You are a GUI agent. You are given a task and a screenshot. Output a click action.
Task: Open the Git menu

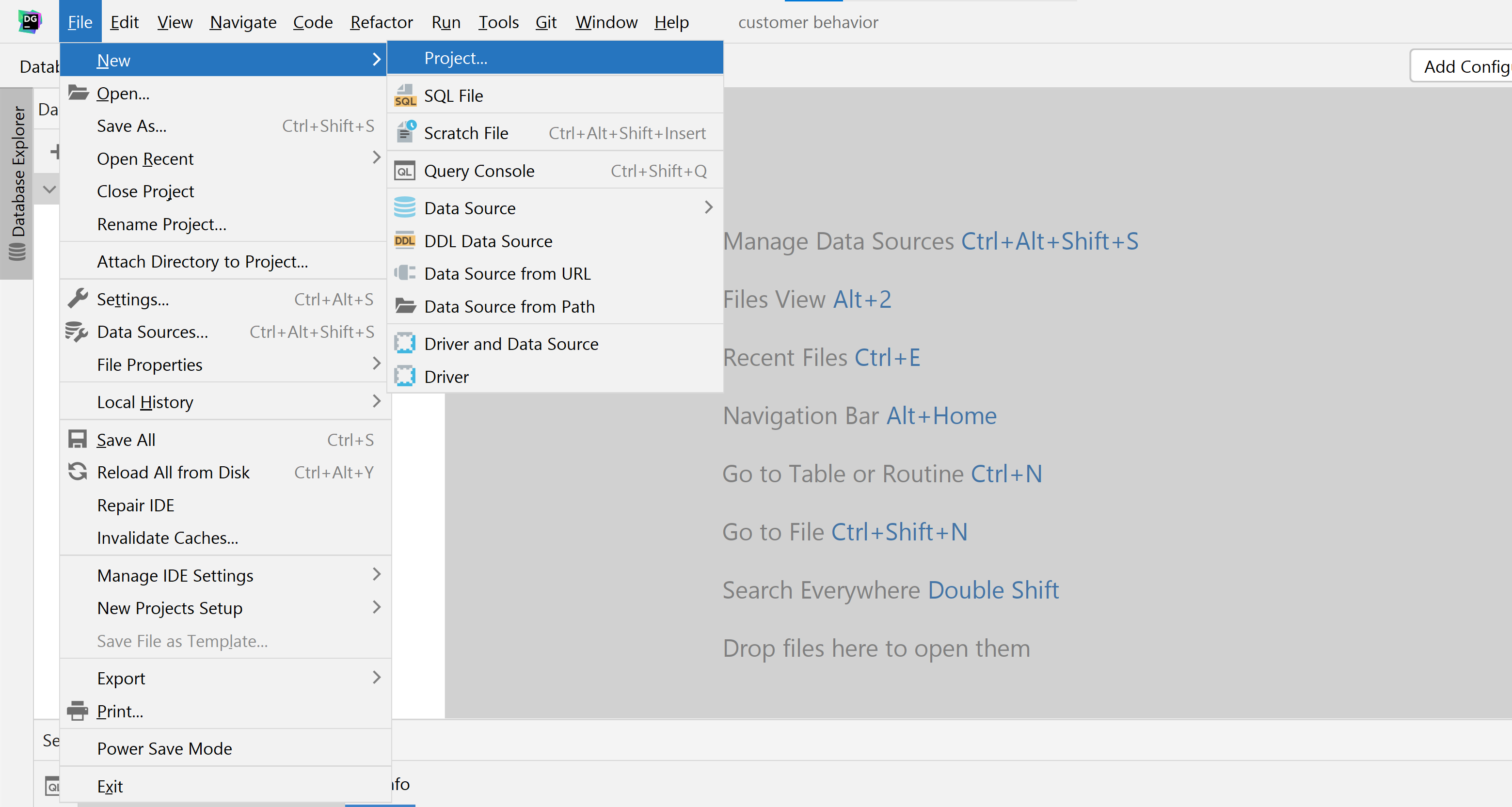[x=545, y=22]
